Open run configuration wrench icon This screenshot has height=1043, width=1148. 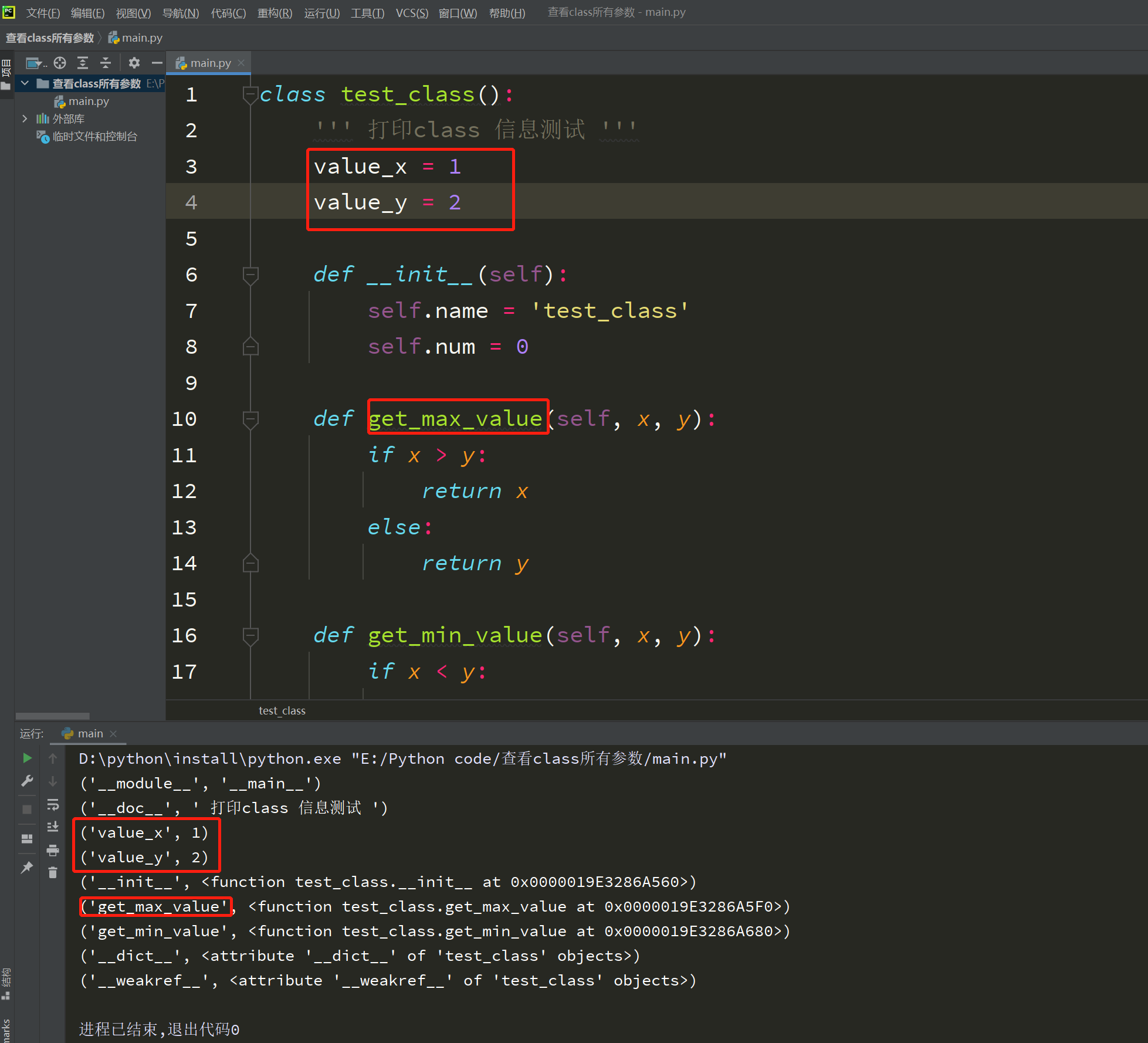(27, 781)
